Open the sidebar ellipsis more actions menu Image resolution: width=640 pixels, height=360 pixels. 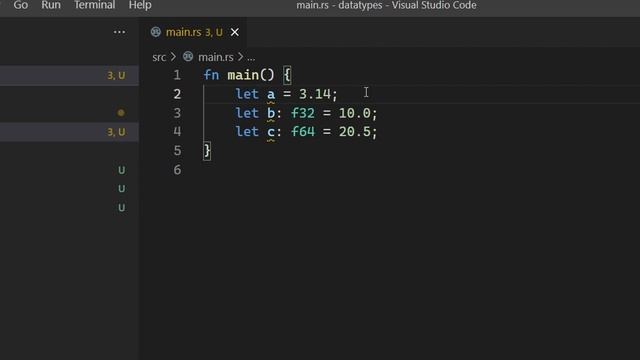click(x=120, y=32)
